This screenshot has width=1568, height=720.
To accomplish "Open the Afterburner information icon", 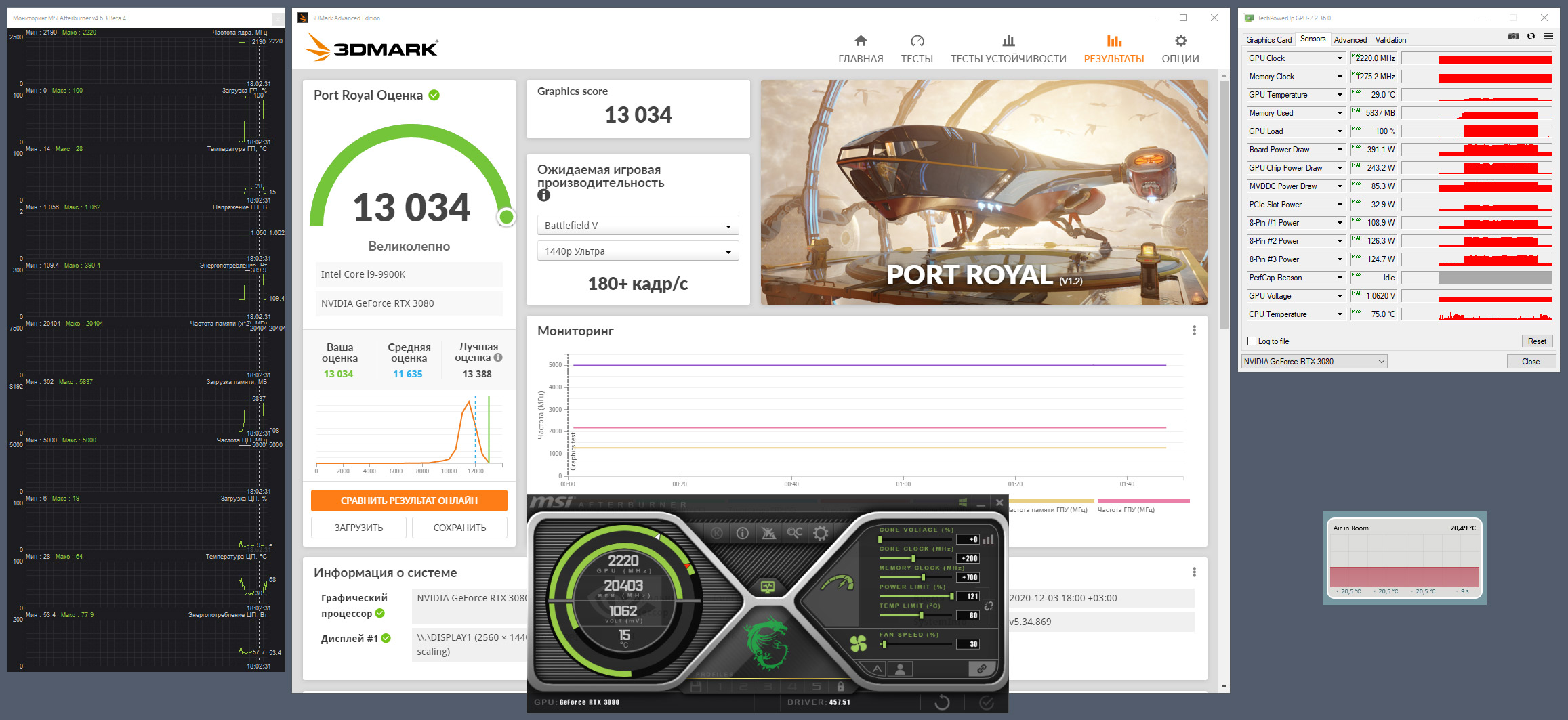I will tap(743, 533).
